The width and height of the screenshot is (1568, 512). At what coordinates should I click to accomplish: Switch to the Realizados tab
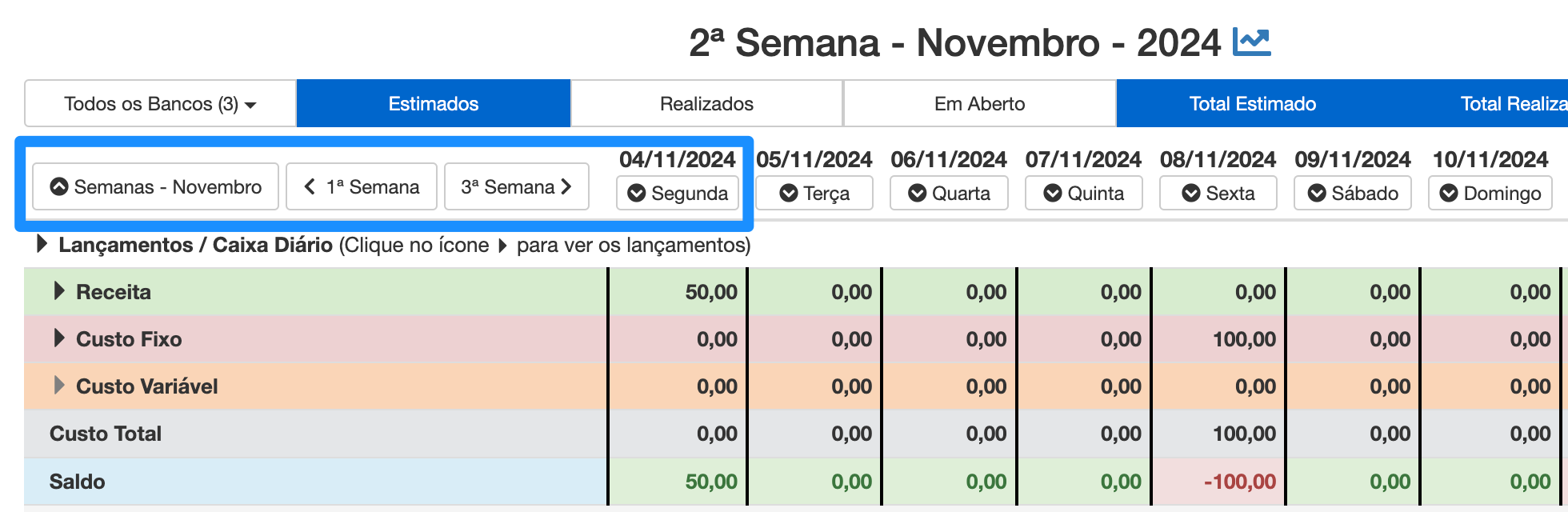(x=706, y=104)
